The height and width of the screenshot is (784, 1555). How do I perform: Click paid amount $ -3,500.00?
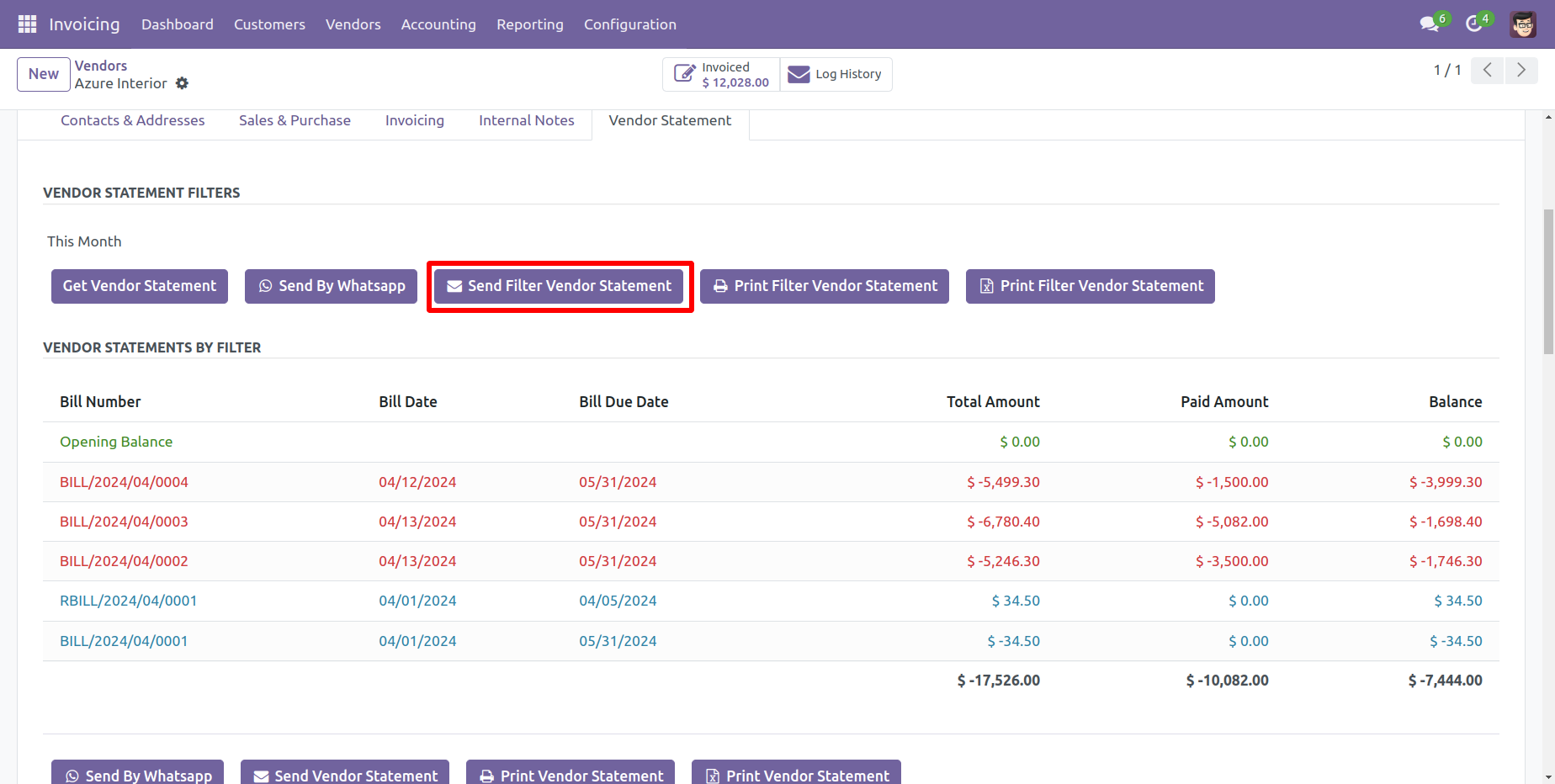tap(1232, 561)
